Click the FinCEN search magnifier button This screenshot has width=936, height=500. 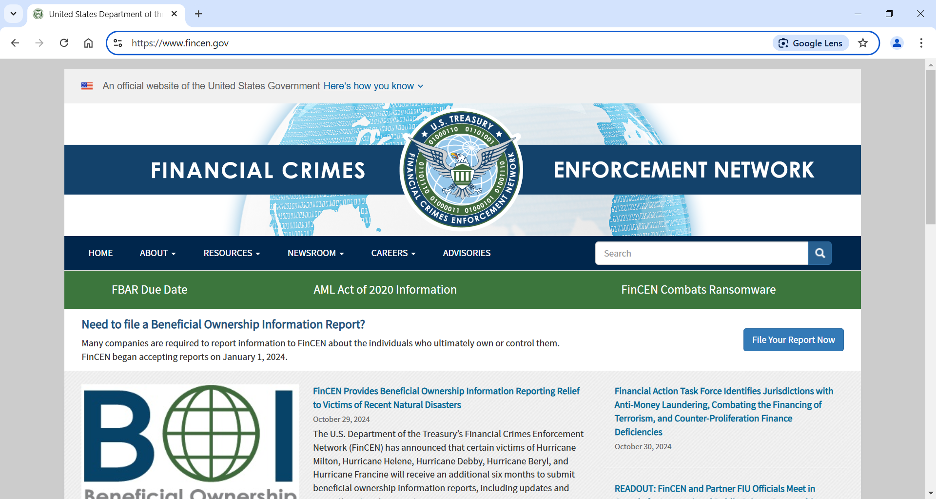coord(820,254)
